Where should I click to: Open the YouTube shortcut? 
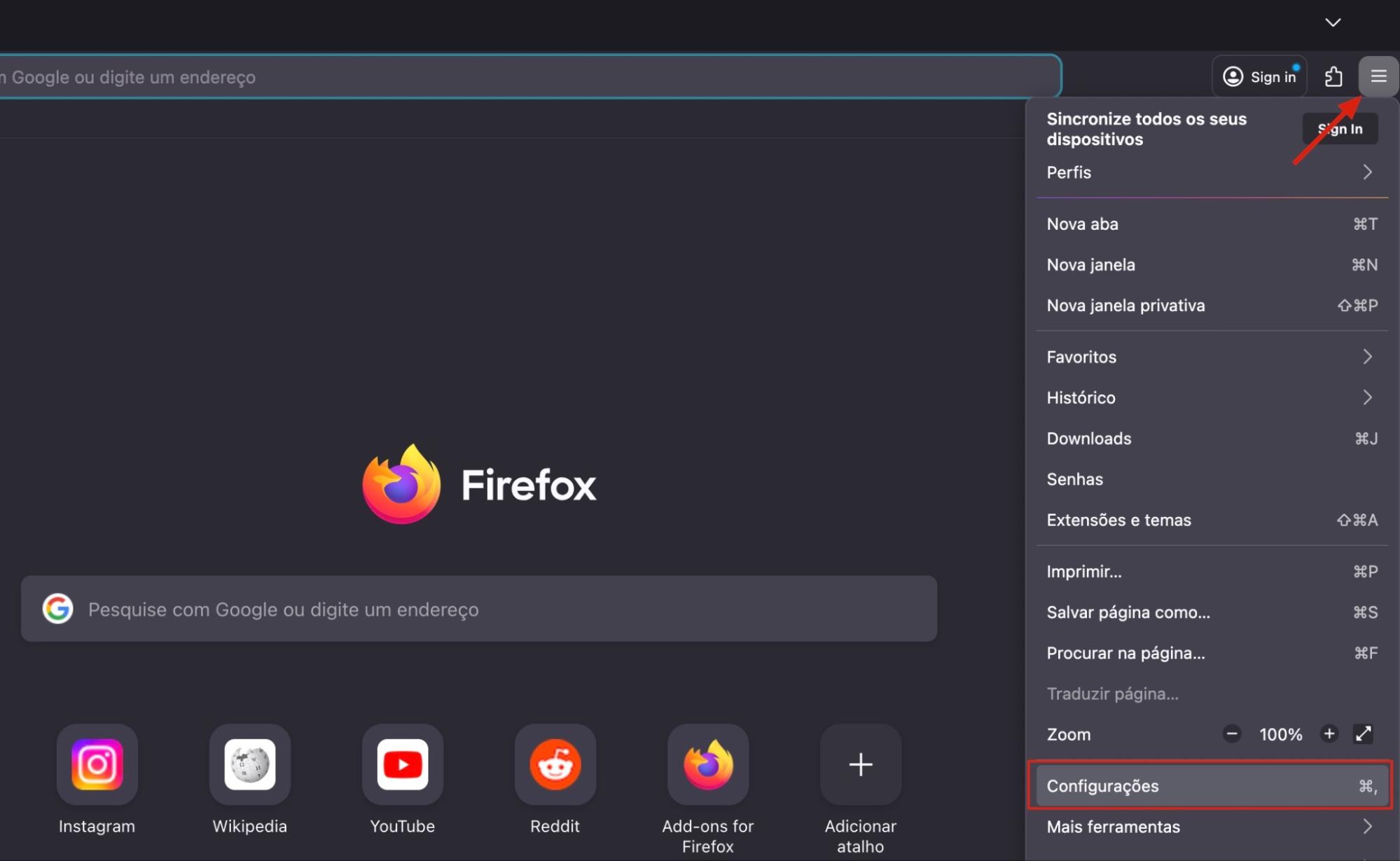(x=402, y=765)
